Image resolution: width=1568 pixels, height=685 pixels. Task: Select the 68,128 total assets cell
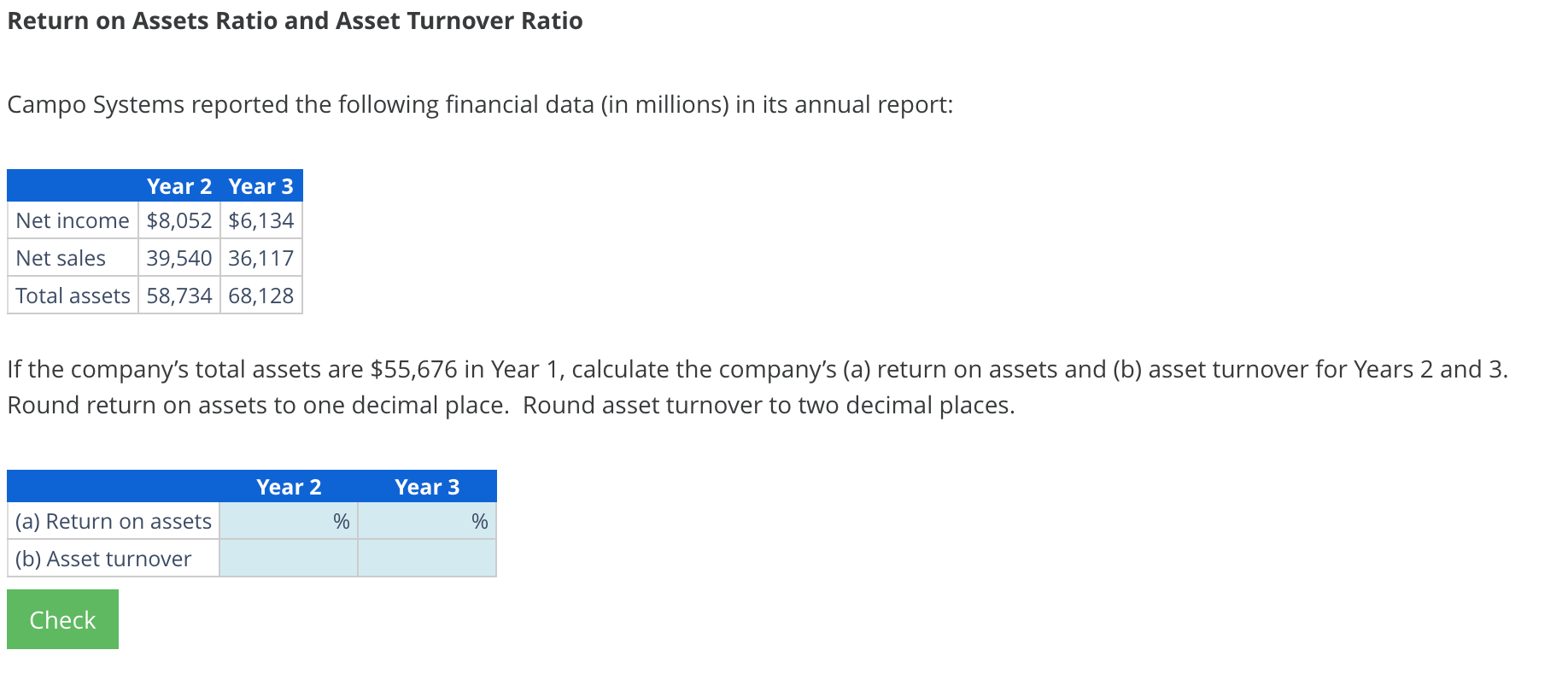coord(260,296)
